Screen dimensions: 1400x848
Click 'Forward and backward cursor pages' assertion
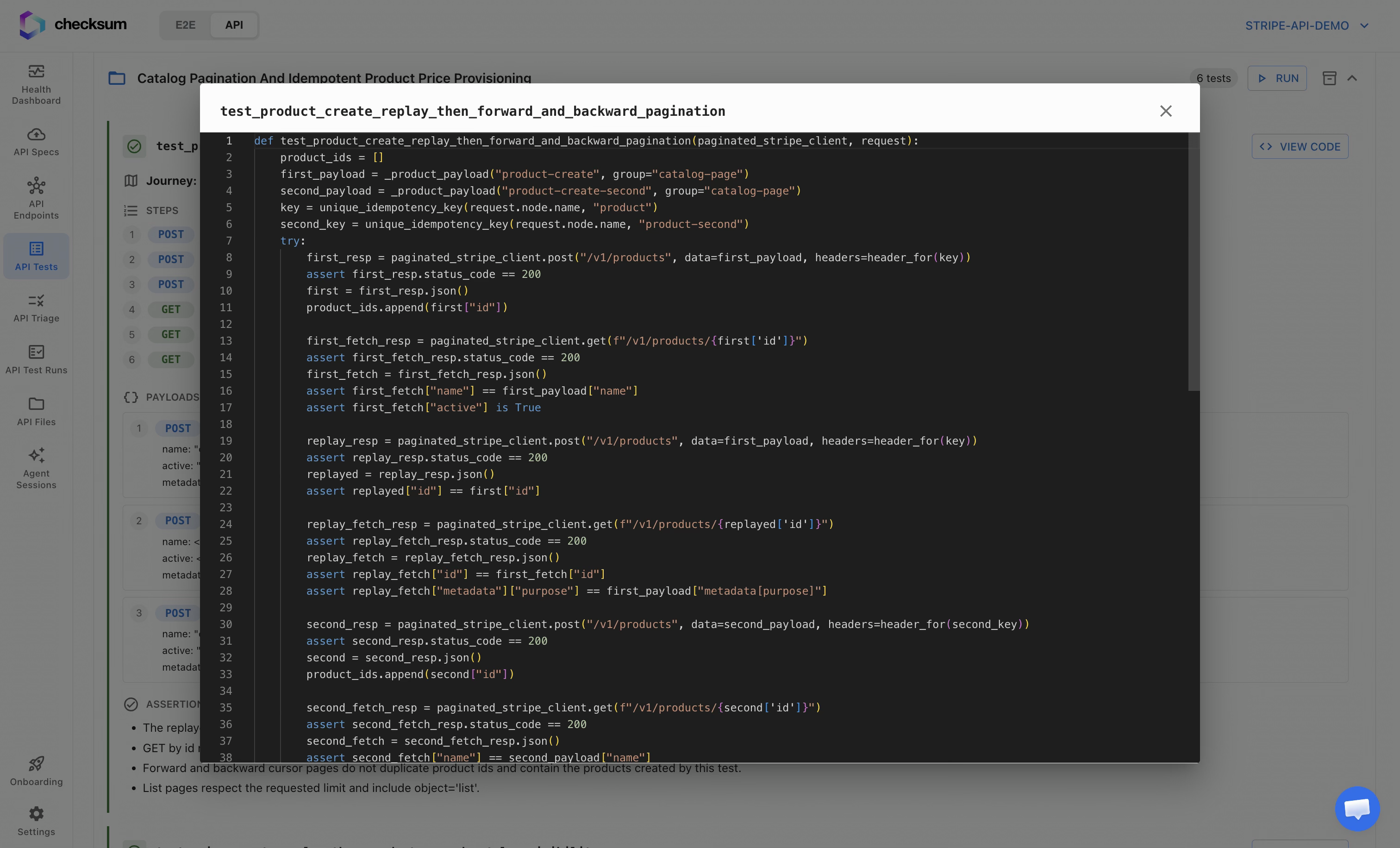point(442,768)
